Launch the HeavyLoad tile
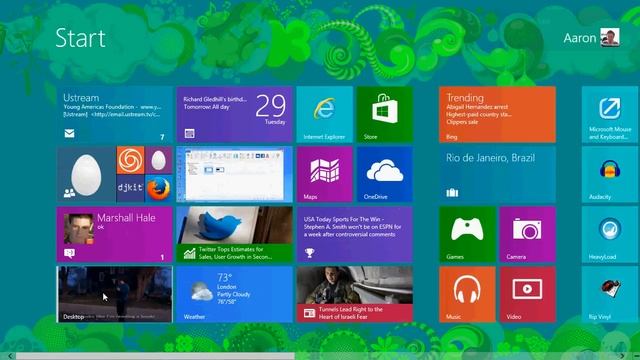This screenshot has height=360, width=640. coord(610,234)
